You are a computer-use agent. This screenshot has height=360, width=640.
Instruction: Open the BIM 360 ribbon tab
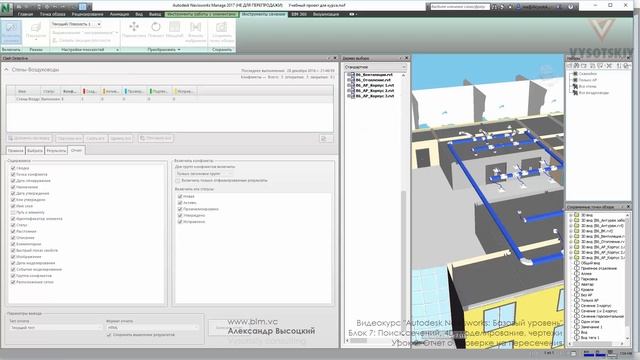[299, 14]
